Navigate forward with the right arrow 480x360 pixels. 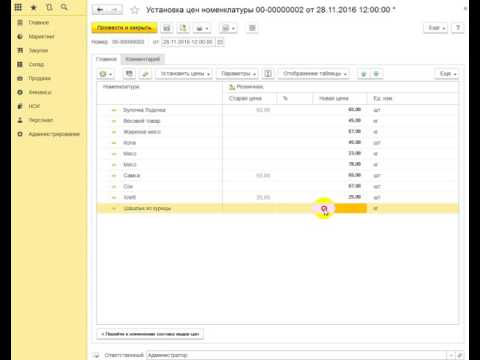[x=114, y=10]
